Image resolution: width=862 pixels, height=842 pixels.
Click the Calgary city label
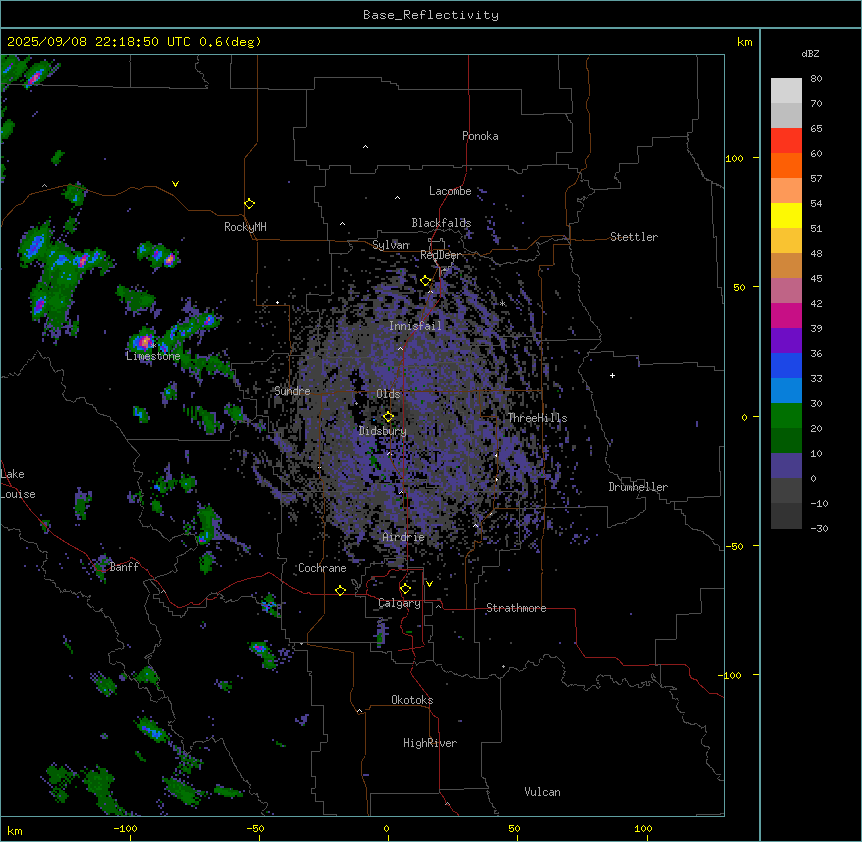tap(399, 603)
